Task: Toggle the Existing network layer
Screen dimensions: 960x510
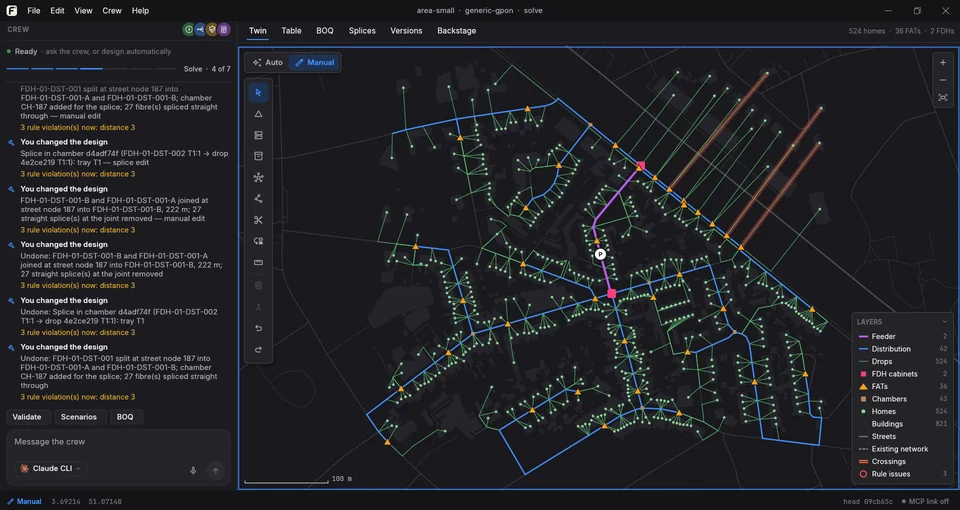Action: click(902, 449)
